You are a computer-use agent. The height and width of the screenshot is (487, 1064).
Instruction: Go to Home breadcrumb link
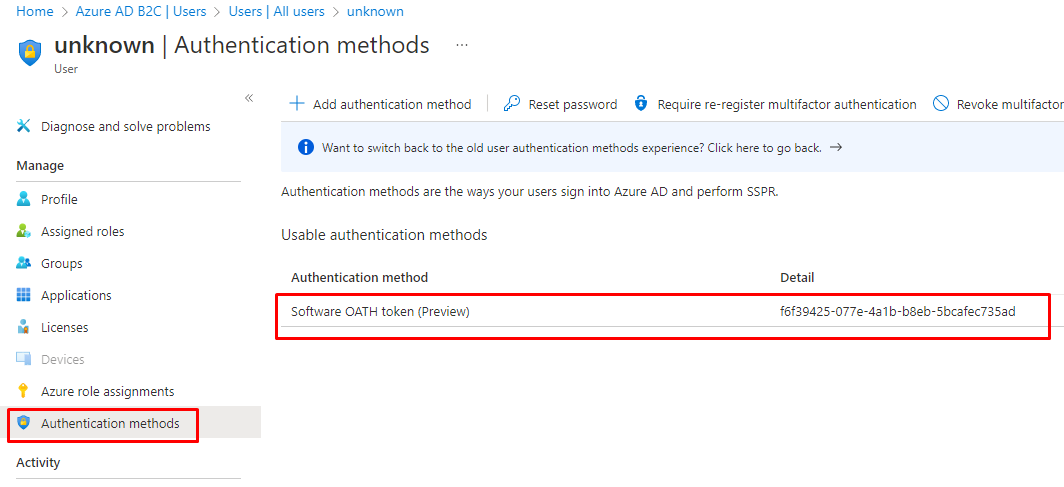35,11
